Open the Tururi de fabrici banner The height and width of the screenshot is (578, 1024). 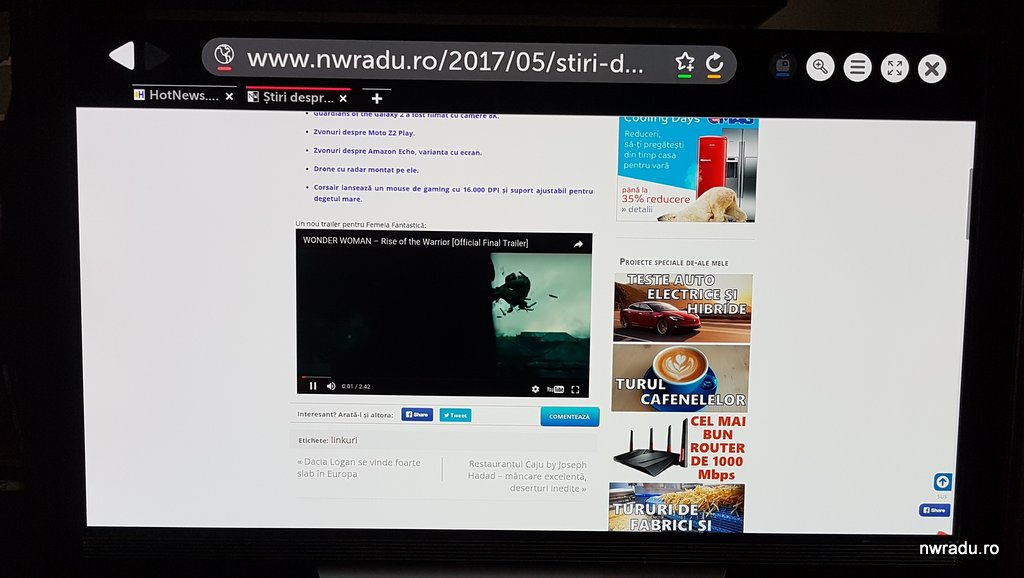pyautogui.click(x=677, y=507)
